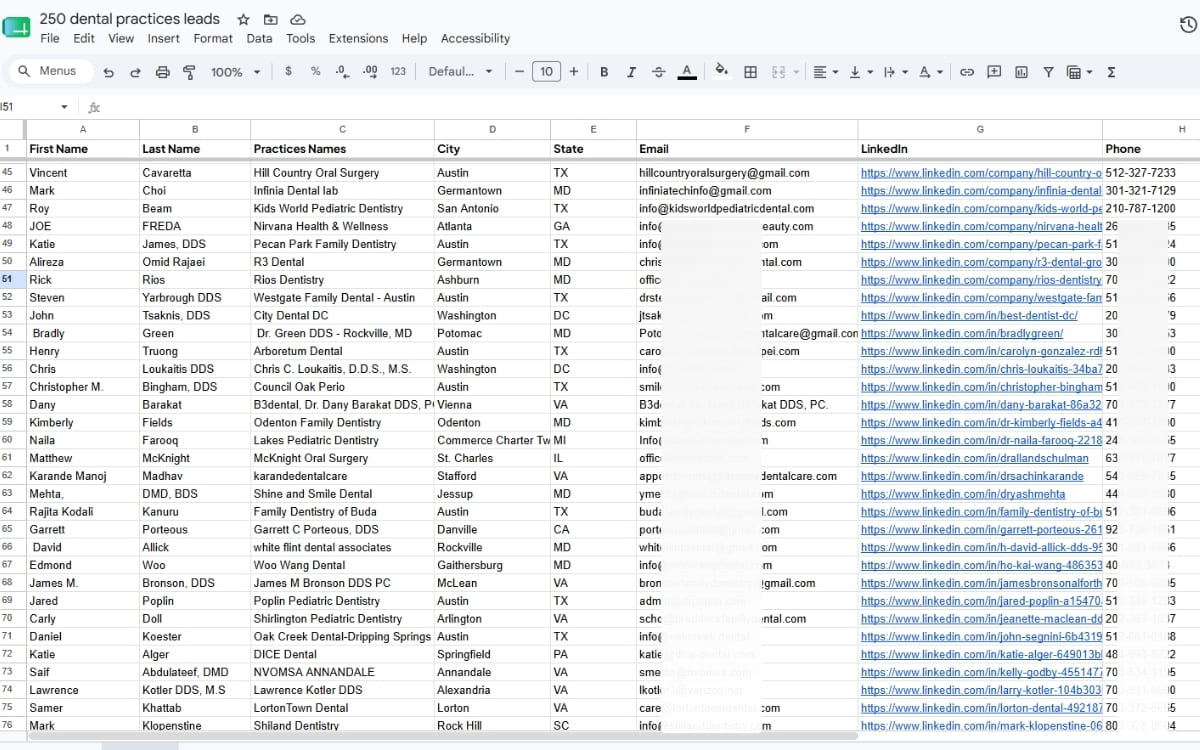Open the Name box dropdown arrow
Image resolution: width=1200 pixels, height=750 pixels.
tap(64, 107)
